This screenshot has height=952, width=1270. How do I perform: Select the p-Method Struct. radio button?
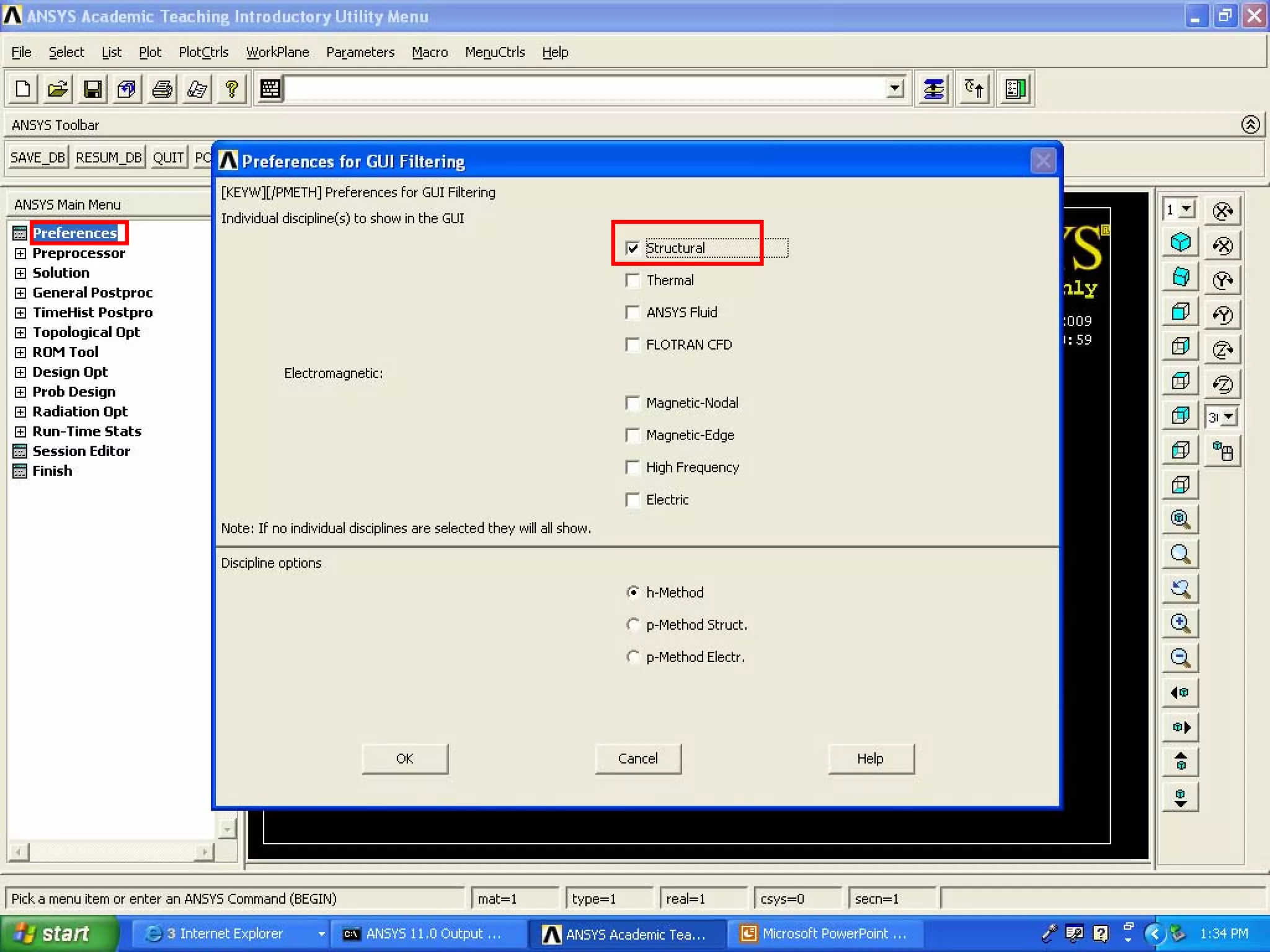click(x=633, y=625)
